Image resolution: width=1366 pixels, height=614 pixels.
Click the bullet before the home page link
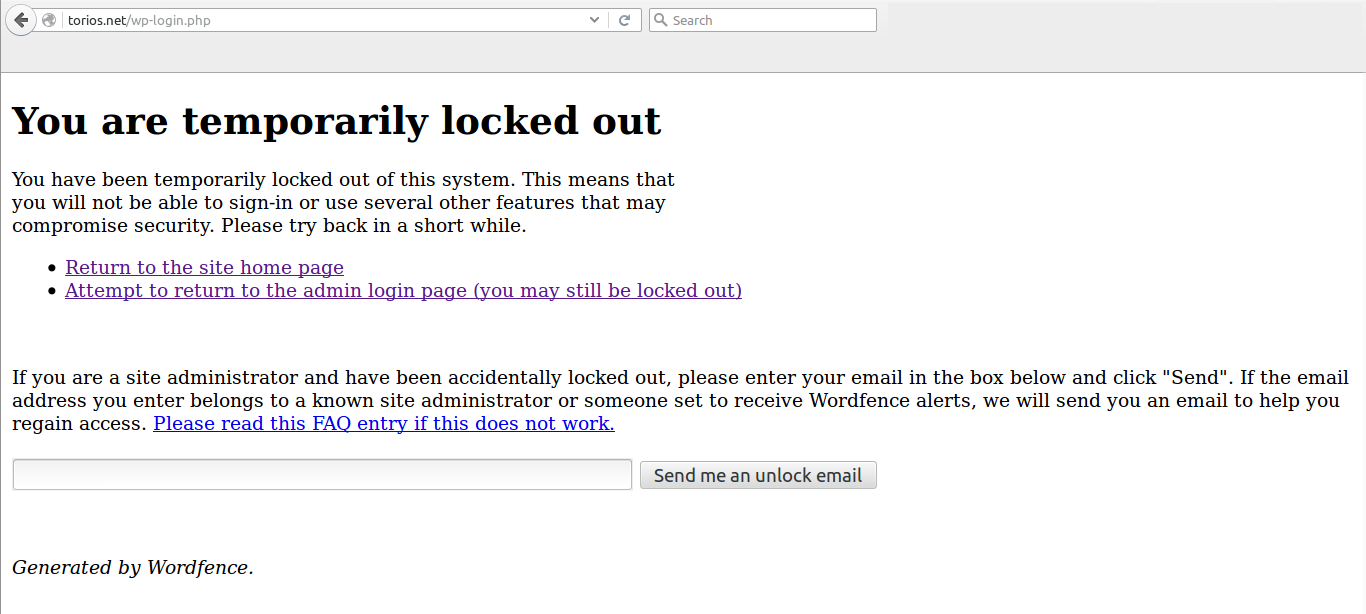[53, 269]
